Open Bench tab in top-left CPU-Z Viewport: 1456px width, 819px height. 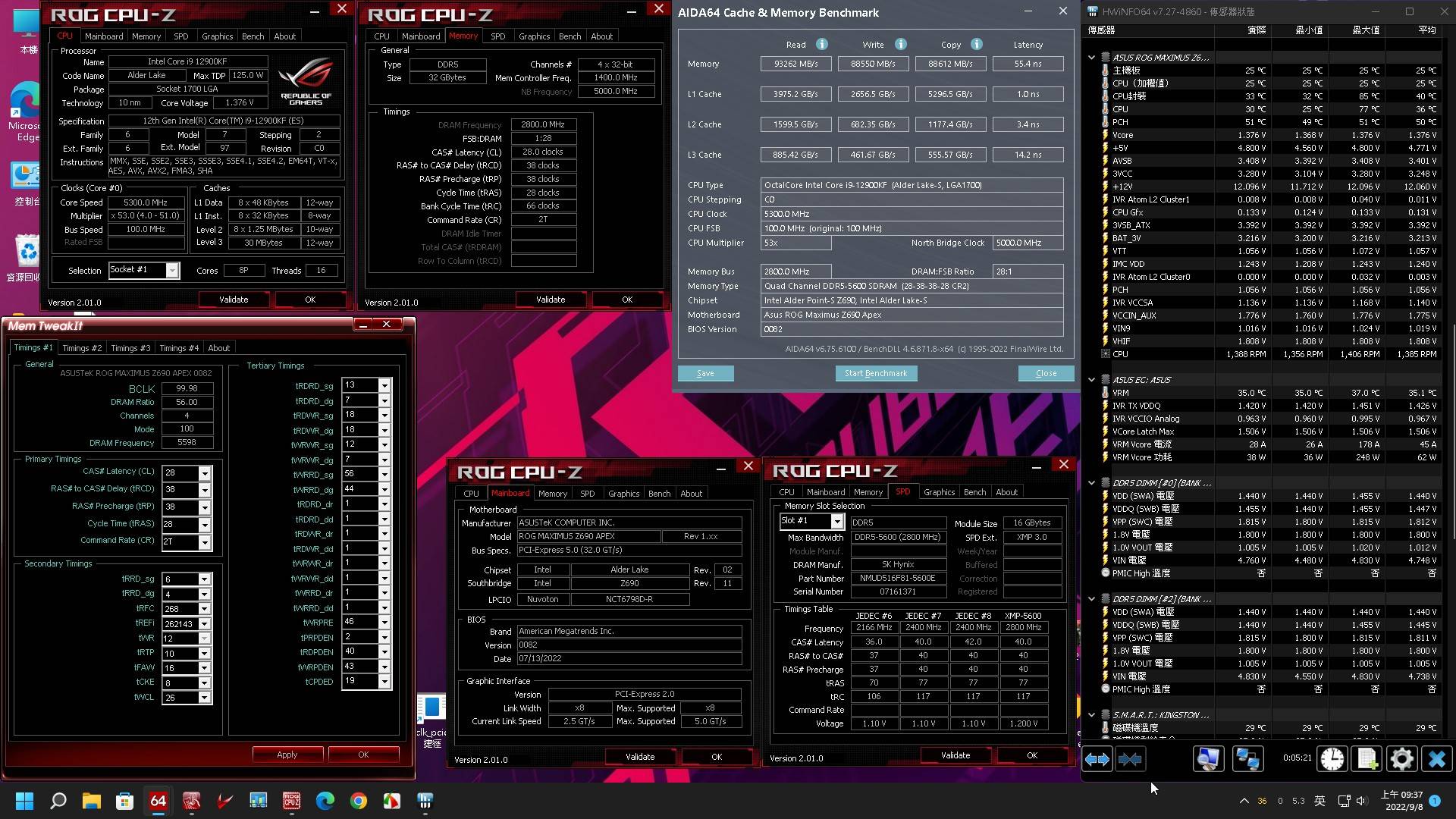coord(253,36)
